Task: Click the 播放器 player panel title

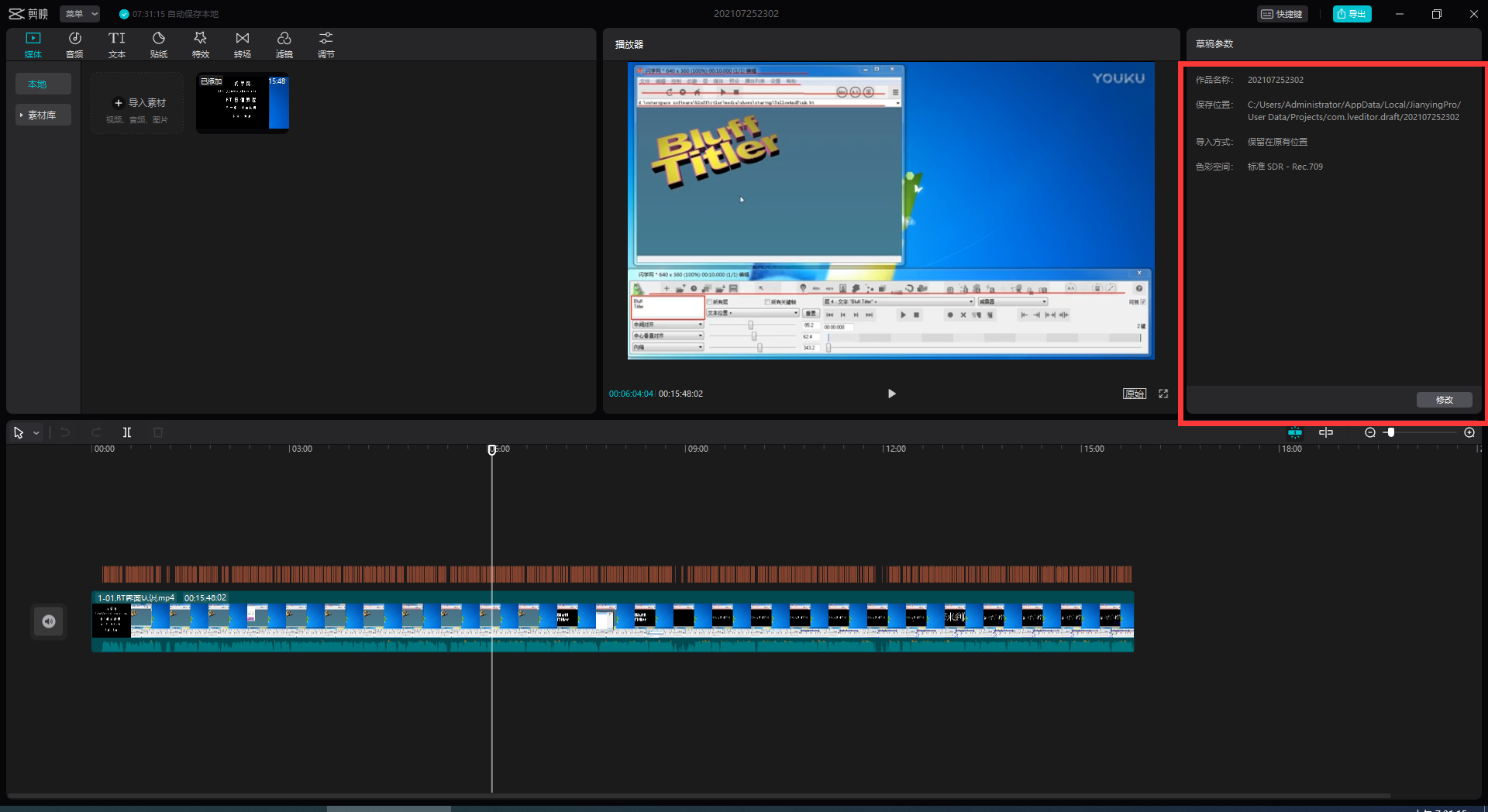Action: coord(629,44)
